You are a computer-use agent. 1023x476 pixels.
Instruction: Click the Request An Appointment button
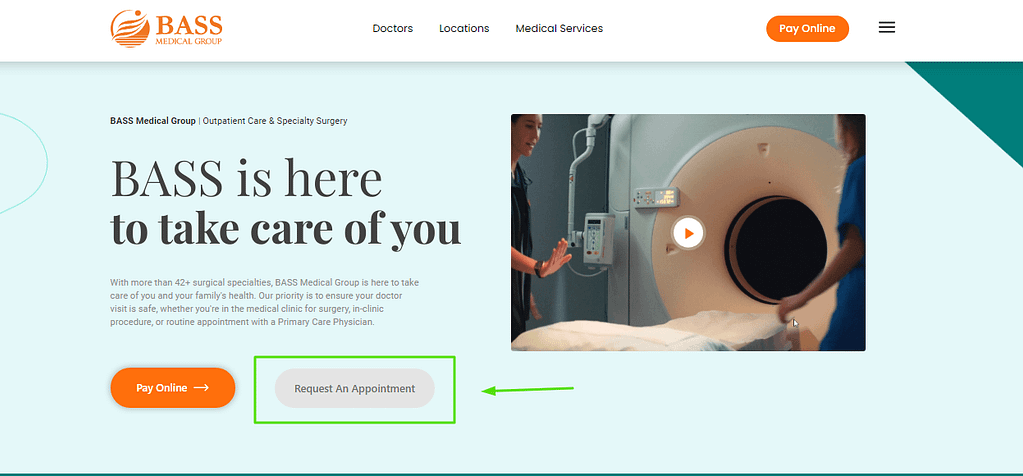click(354, 389)
